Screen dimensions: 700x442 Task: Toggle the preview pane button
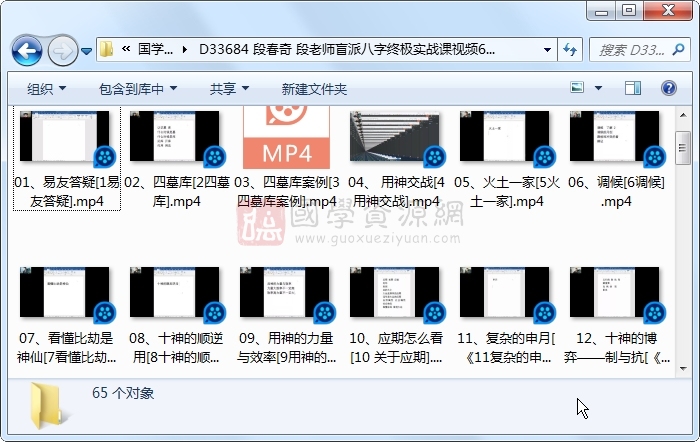point(633,88)
